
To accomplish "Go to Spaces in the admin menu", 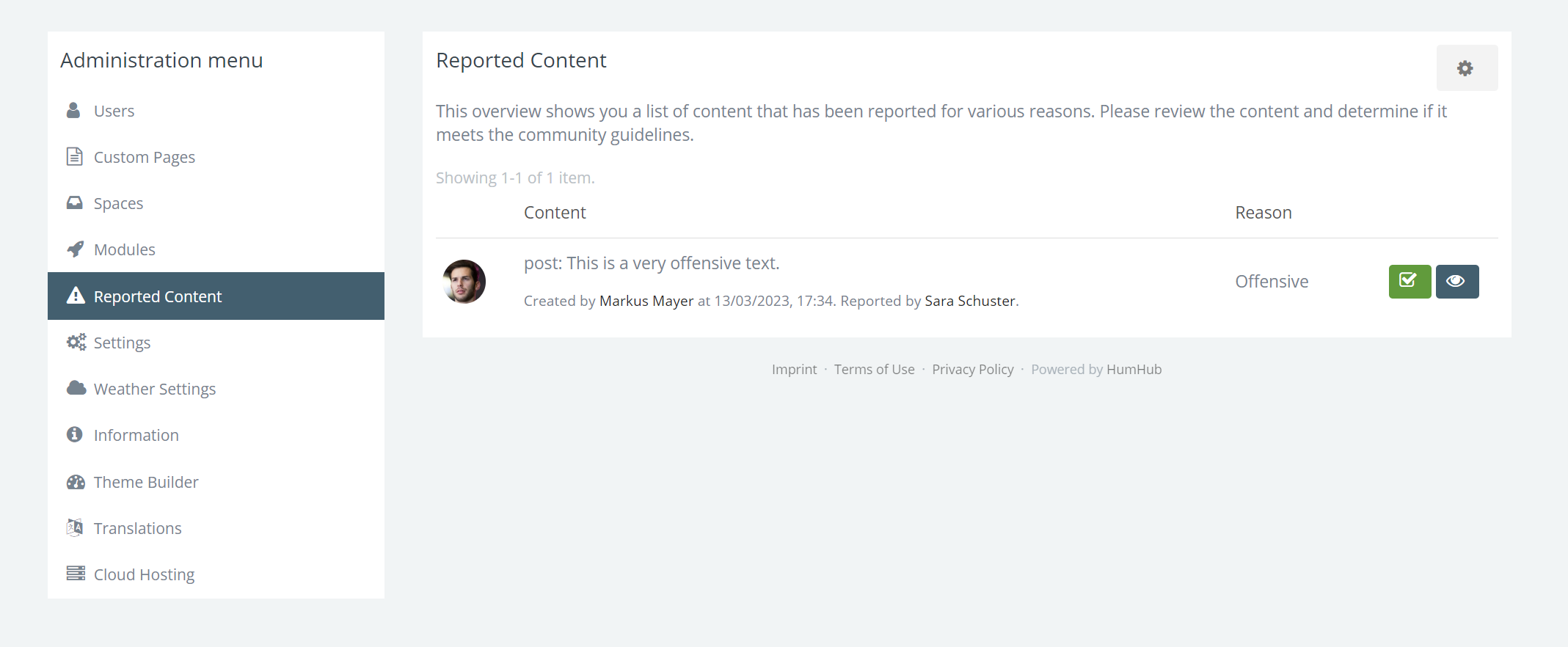I will (118, 203).
